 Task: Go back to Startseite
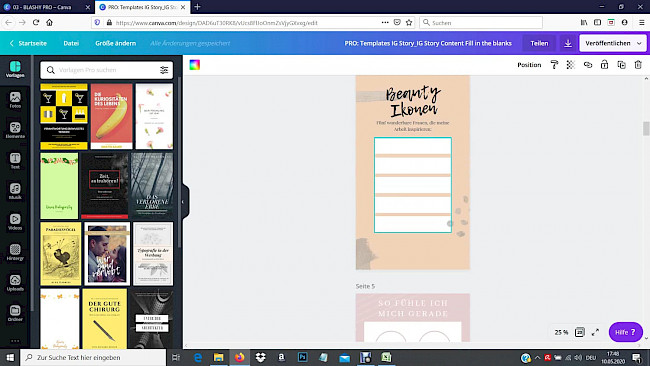(28, 43)
